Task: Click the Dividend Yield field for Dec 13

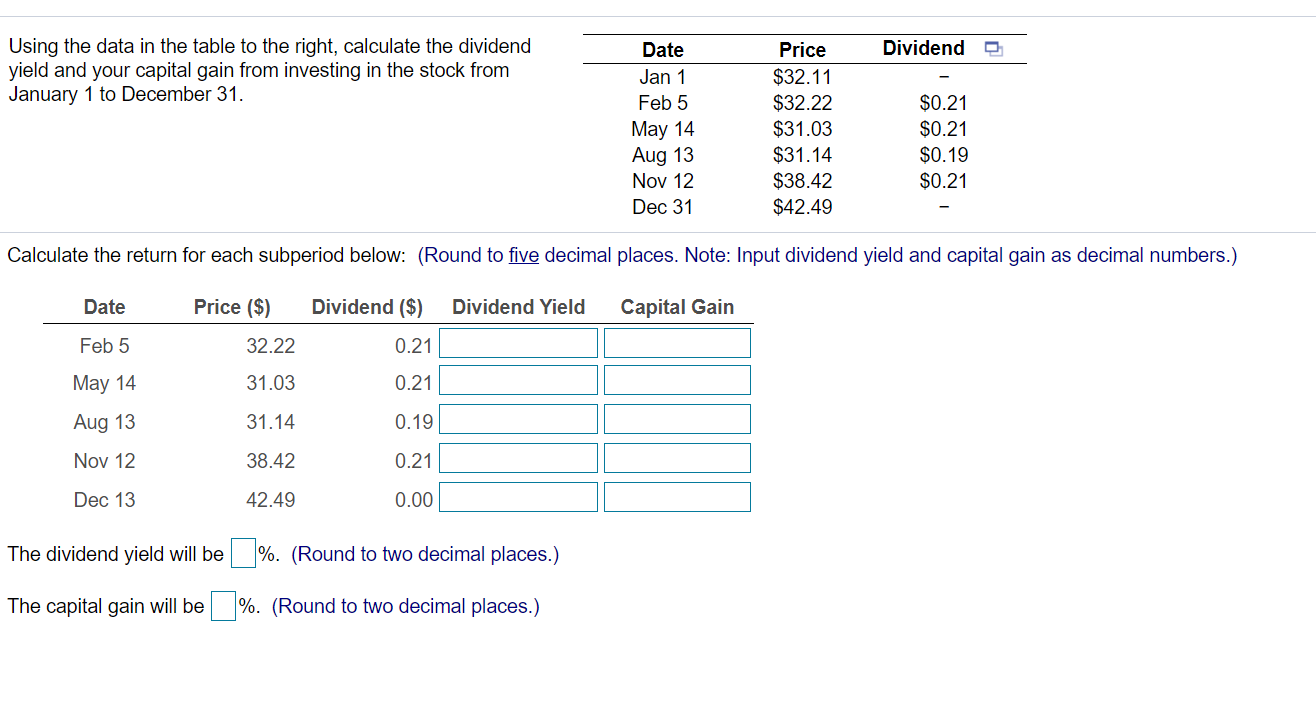Action: coord(518,496)
